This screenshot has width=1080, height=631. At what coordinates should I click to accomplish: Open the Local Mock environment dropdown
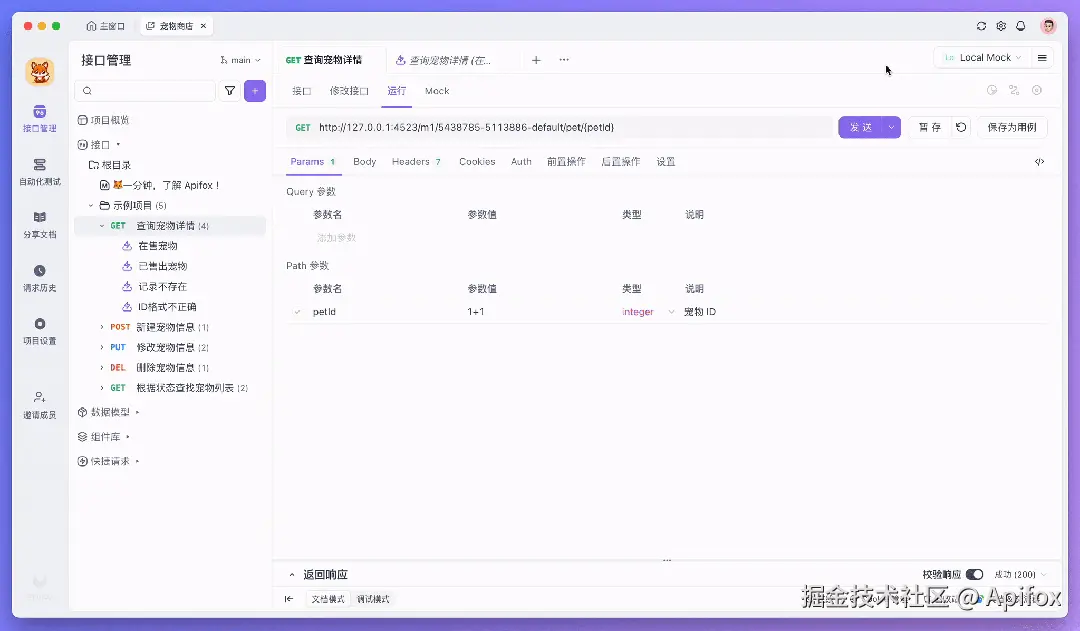tap(982, 58)
